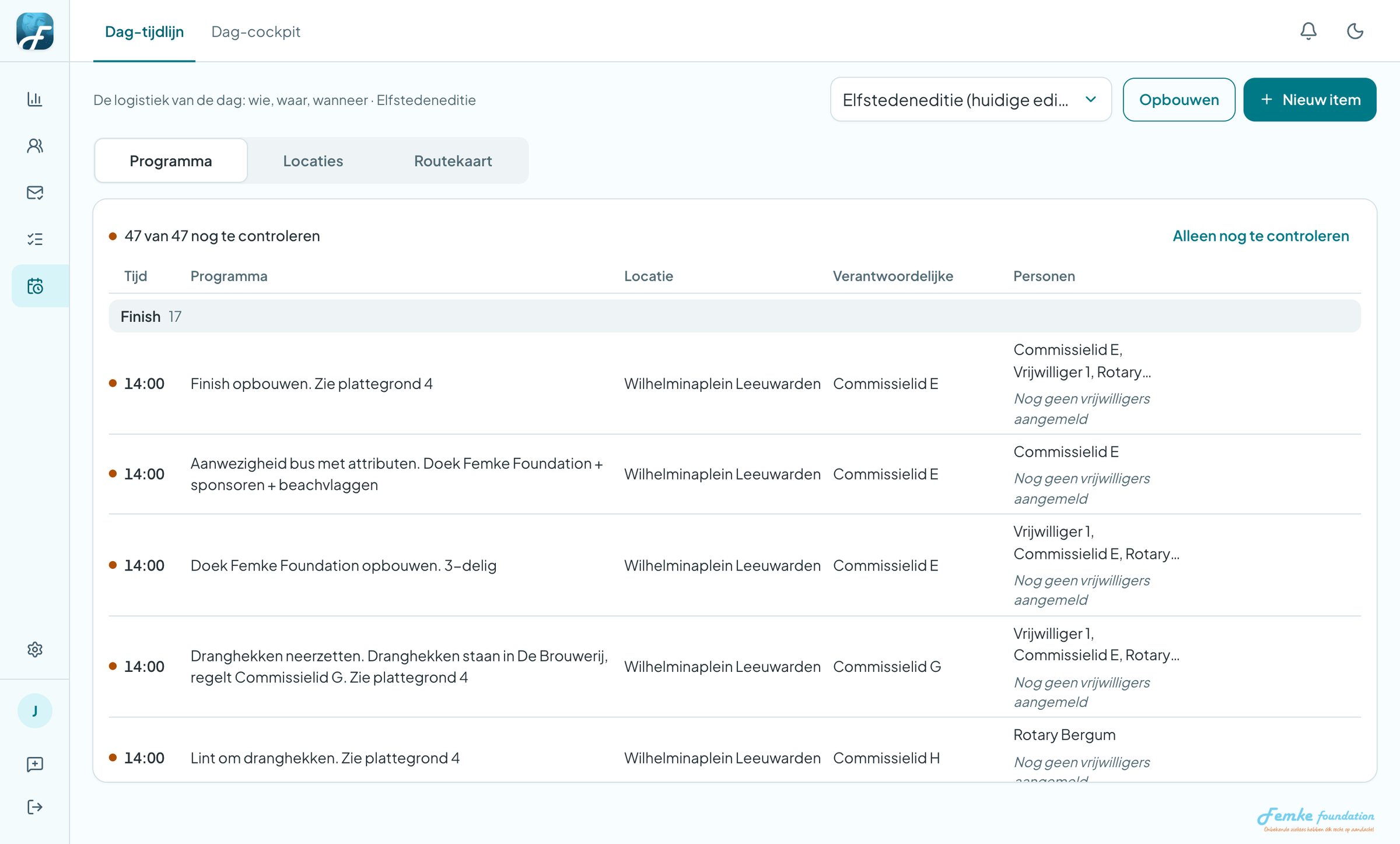
Task: Click the orange status dot of Finish opbouwen row
Action: point(113,383)
